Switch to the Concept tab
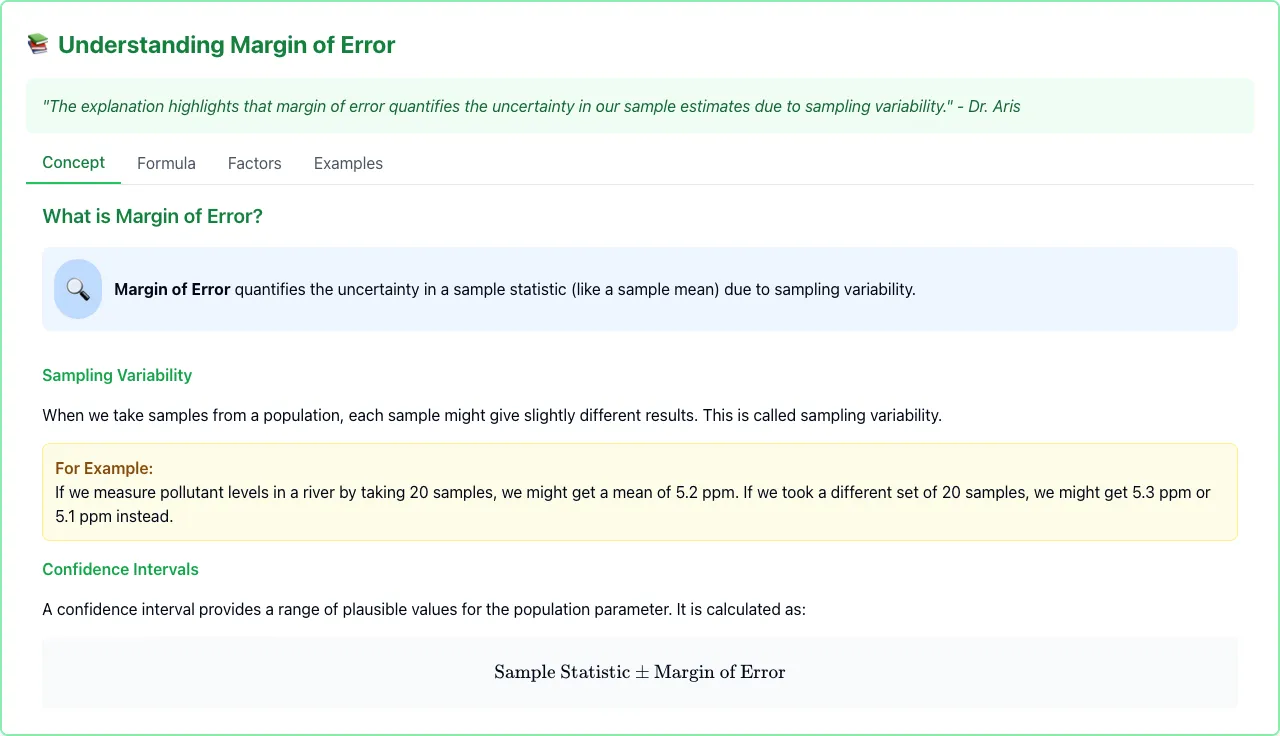Viewport: 1280px width, 736px height. tap(73, 163)
